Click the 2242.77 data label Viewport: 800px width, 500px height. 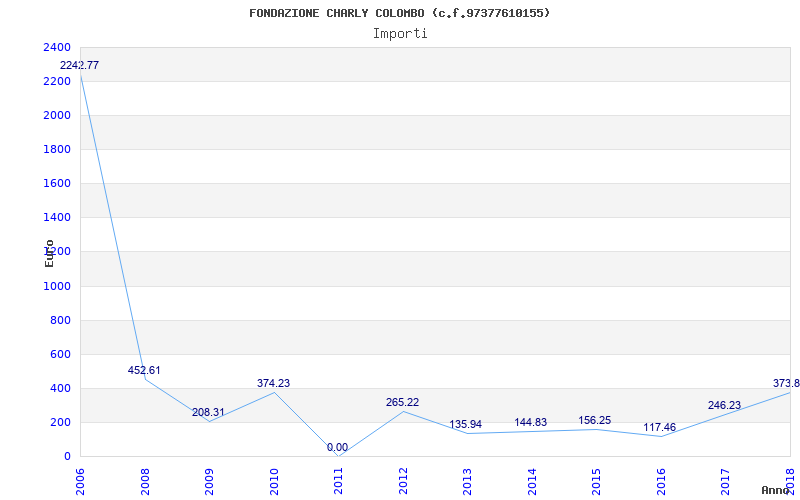80,65
